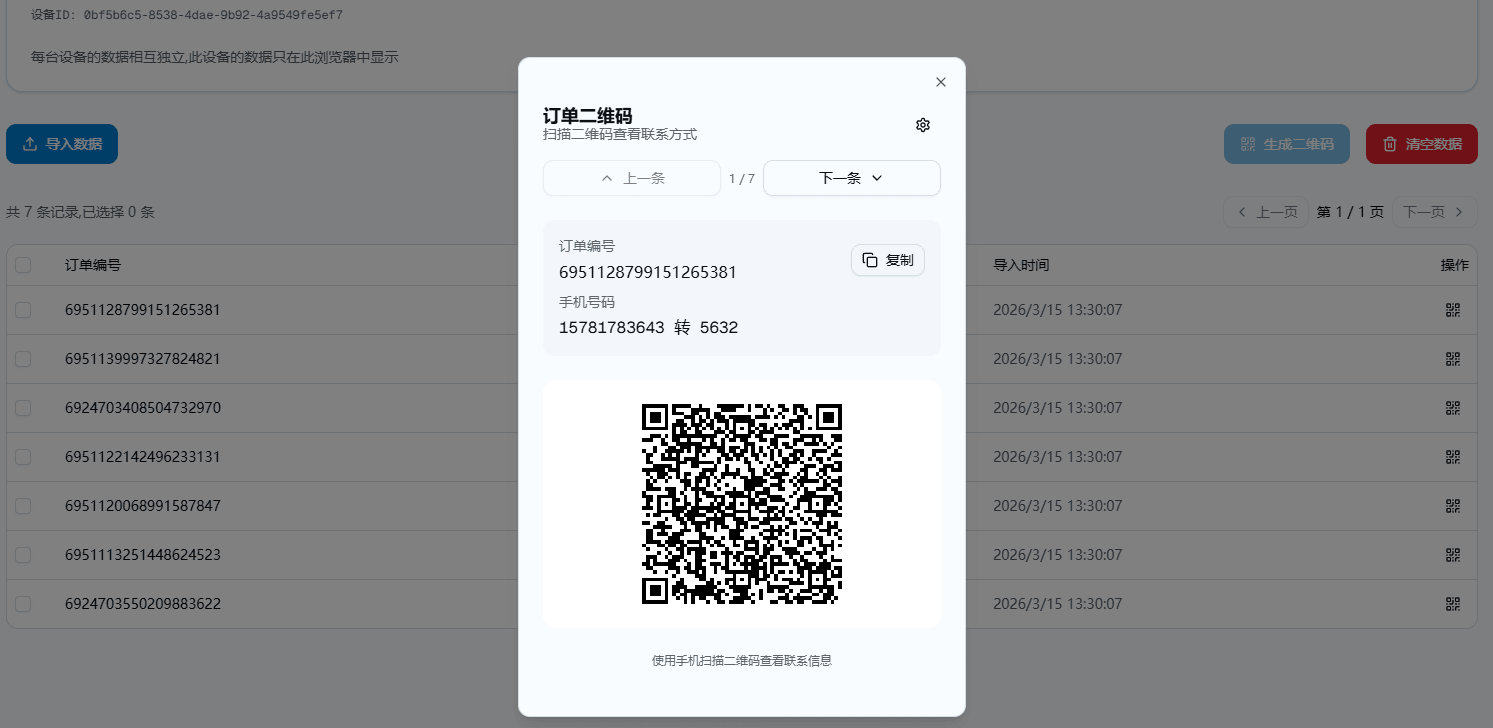Screen dimensions: 1493x728
Task: Open QR icon for order 6924703408504732970
Action: point(1453,408)
